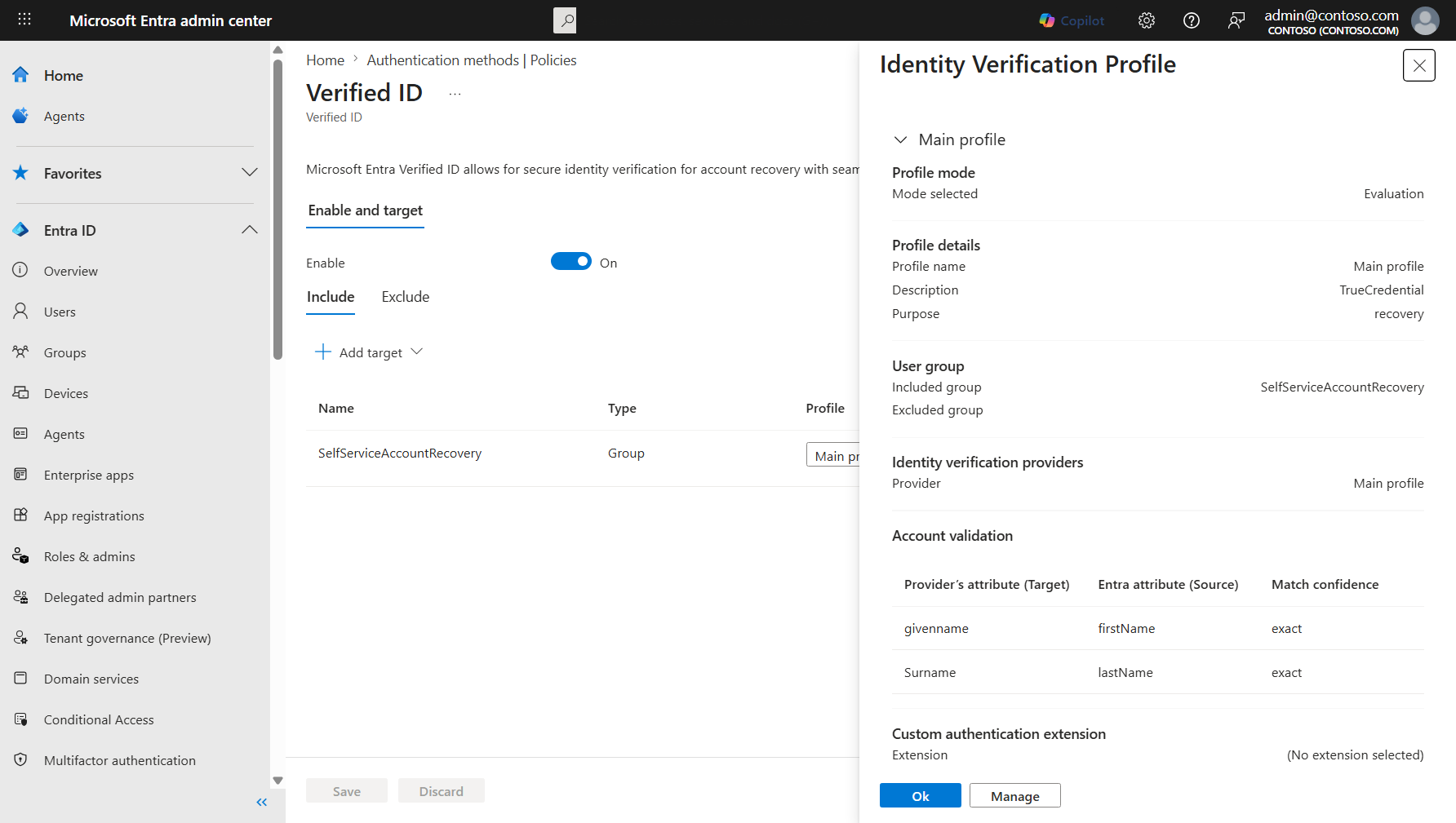Collapse the sidebar with double chevron
Screen dimensions: 1456x823
(262, 803)
